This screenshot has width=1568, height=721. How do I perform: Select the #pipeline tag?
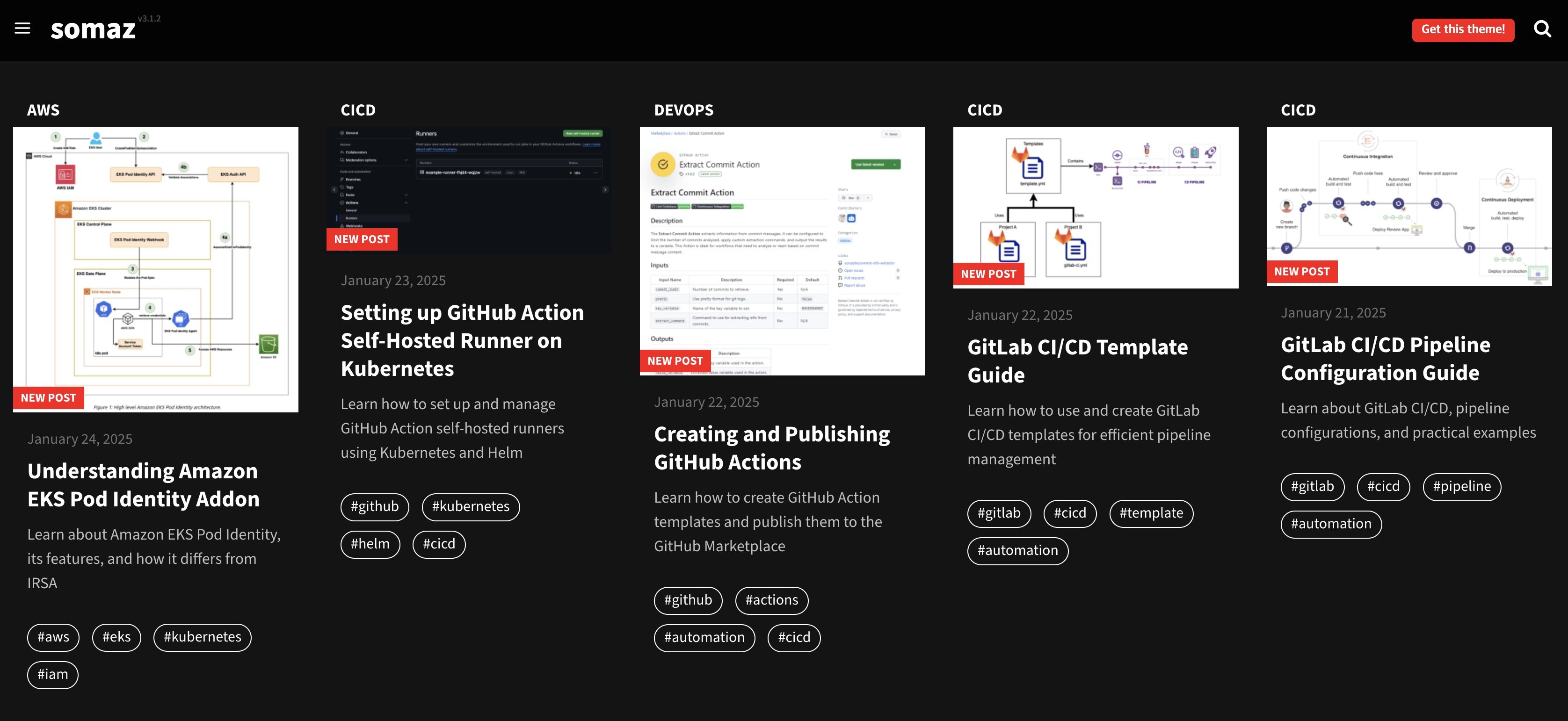pos(1461,487)
